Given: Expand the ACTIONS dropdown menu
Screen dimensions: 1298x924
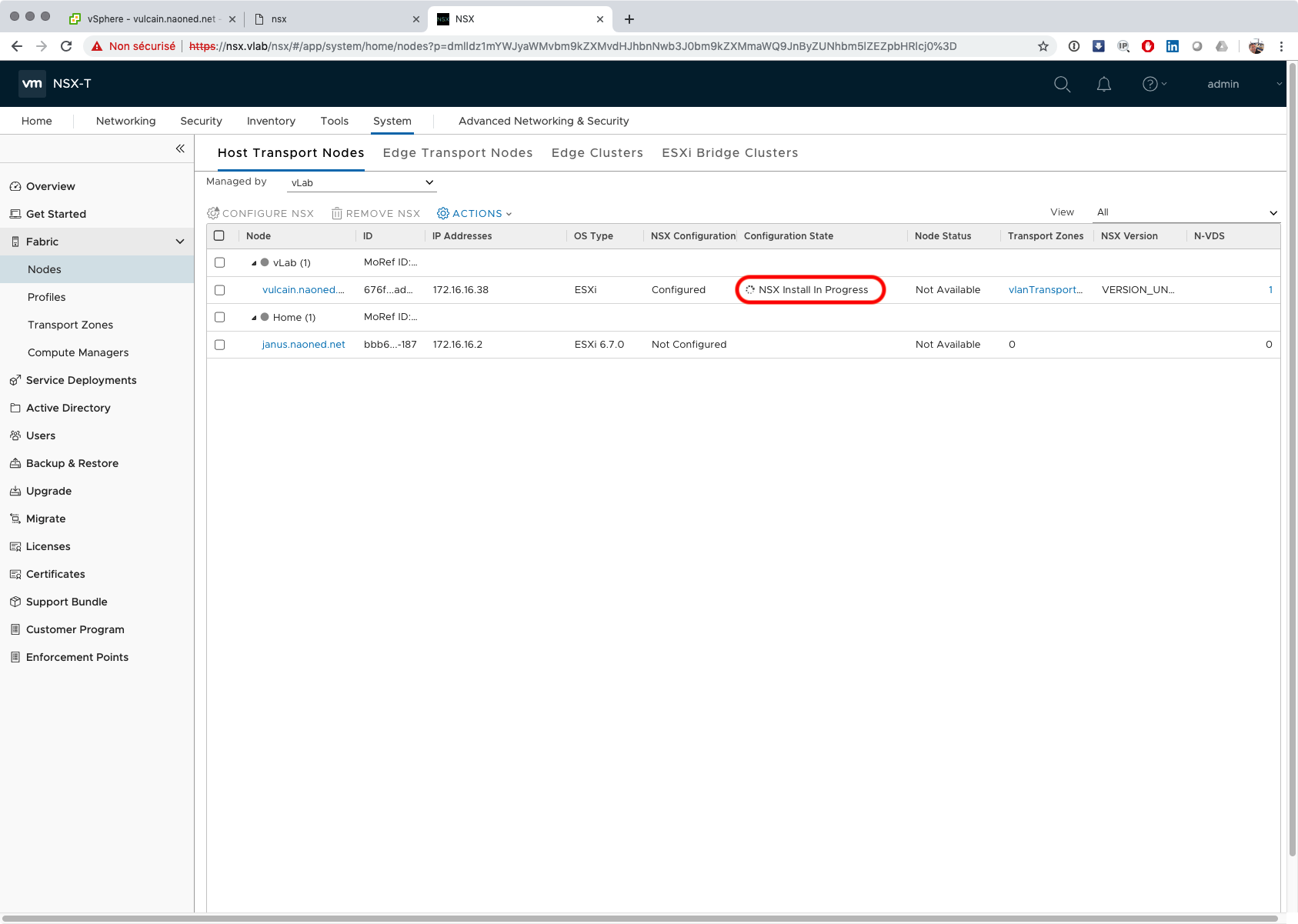Looking at the screenshot, I should [x=475, y=214].
